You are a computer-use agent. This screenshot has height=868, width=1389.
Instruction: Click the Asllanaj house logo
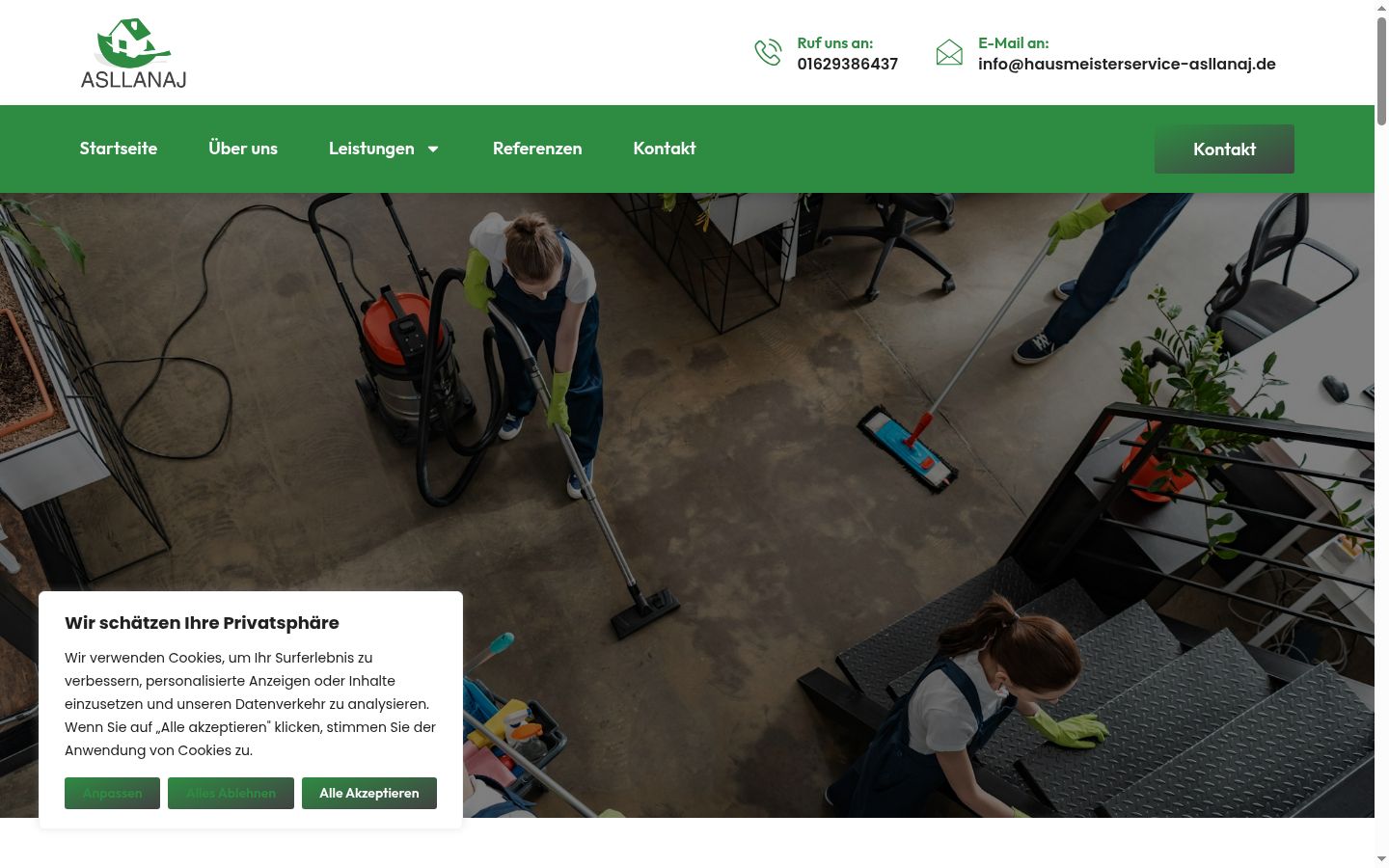click(134, 53)
